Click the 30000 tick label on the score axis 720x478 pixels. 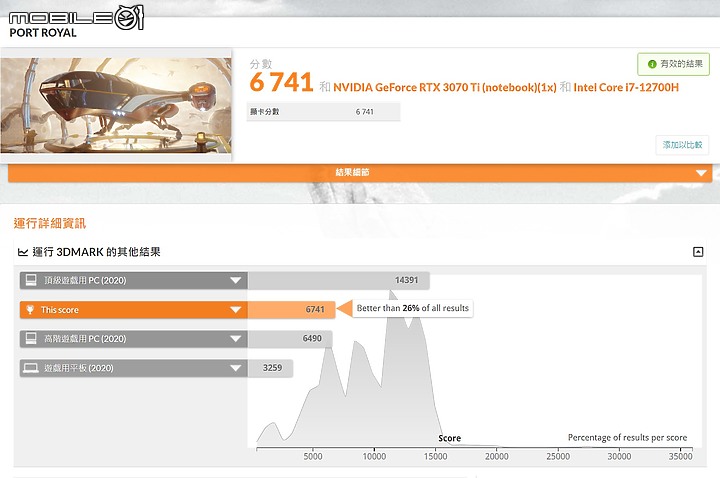619,456
